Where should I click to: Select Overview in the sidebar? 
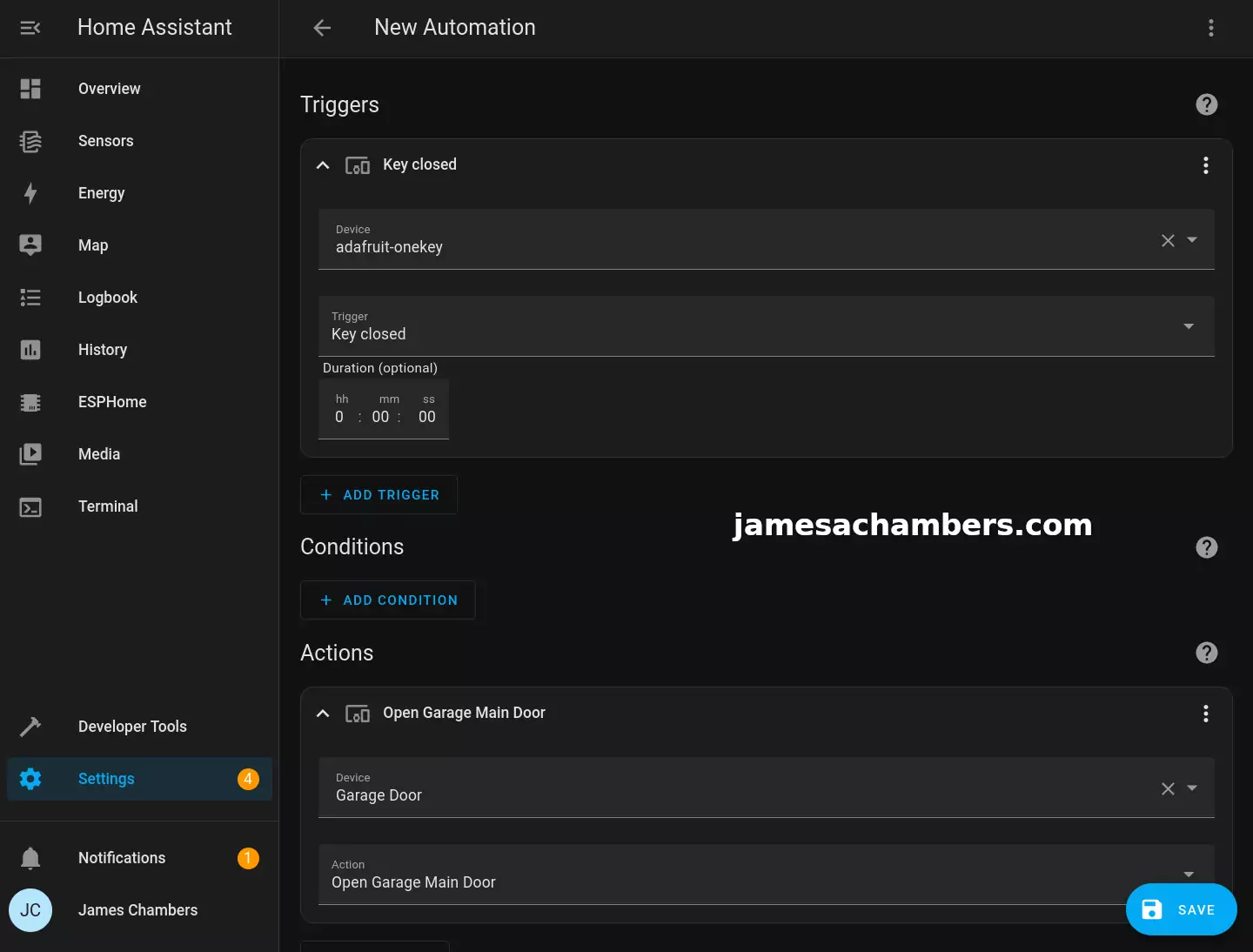coord(139,89)
